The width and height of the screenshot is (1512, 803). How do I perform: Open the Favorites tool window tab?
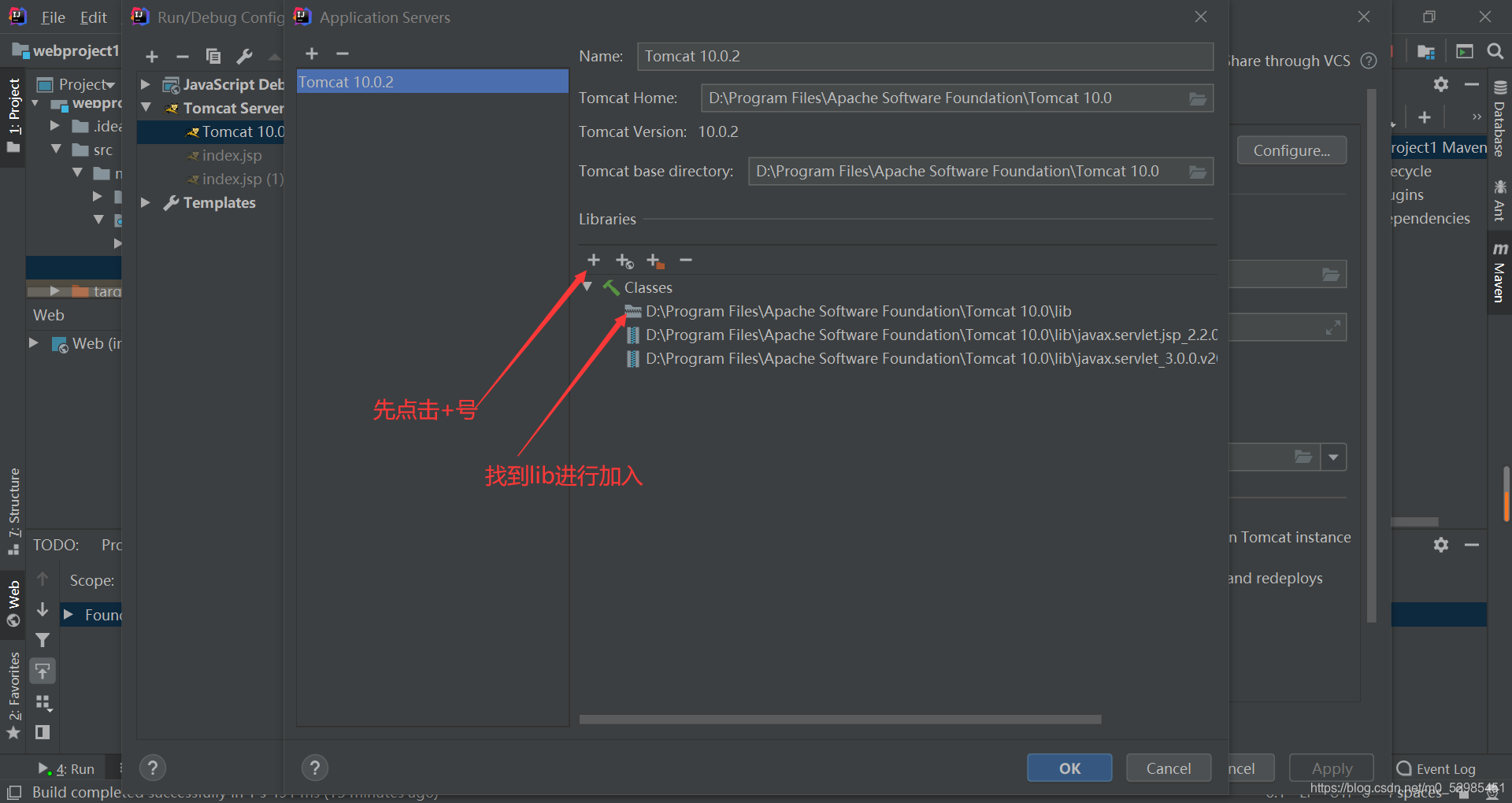point(13,696)
